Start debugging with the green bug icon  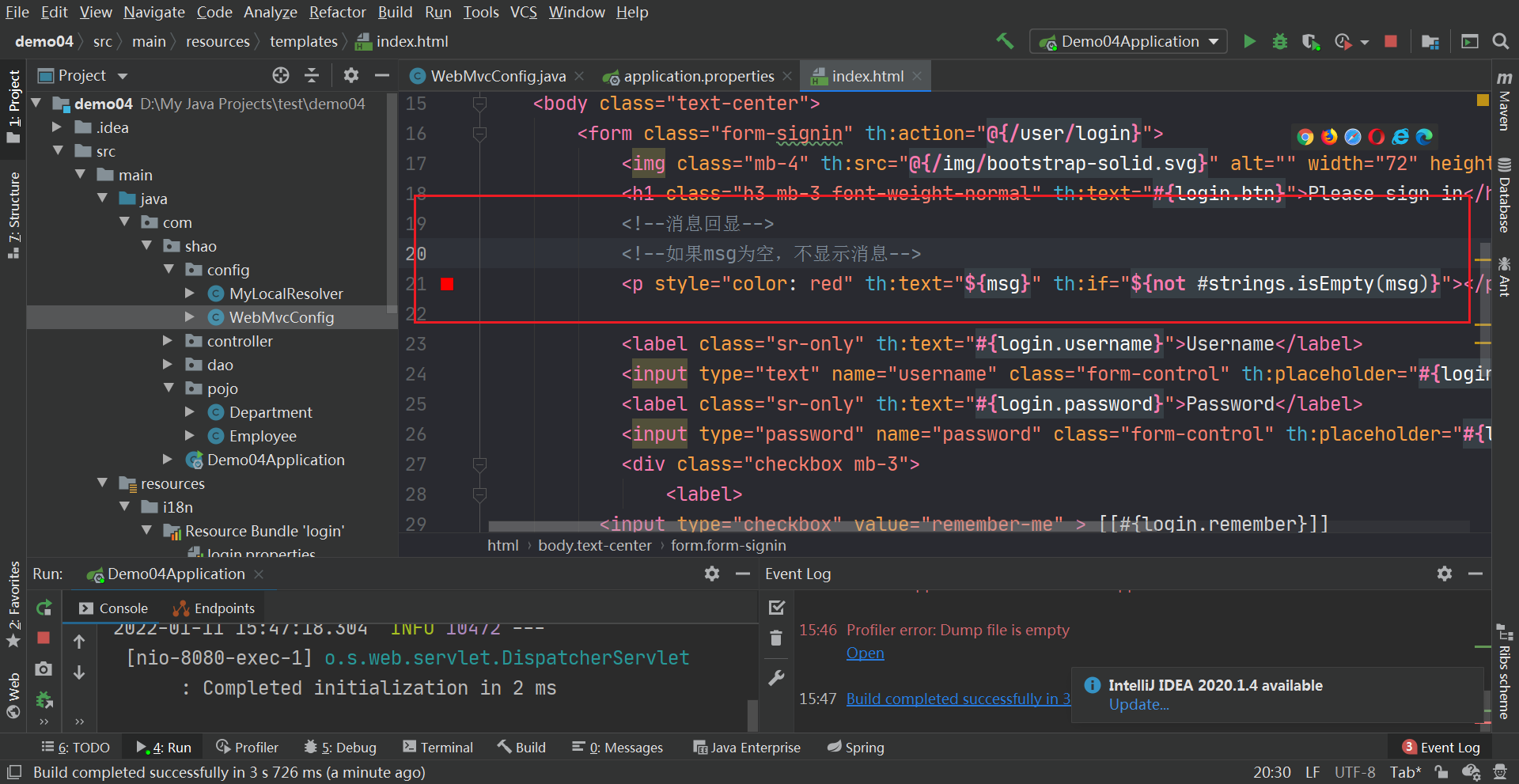point(1279,41)
